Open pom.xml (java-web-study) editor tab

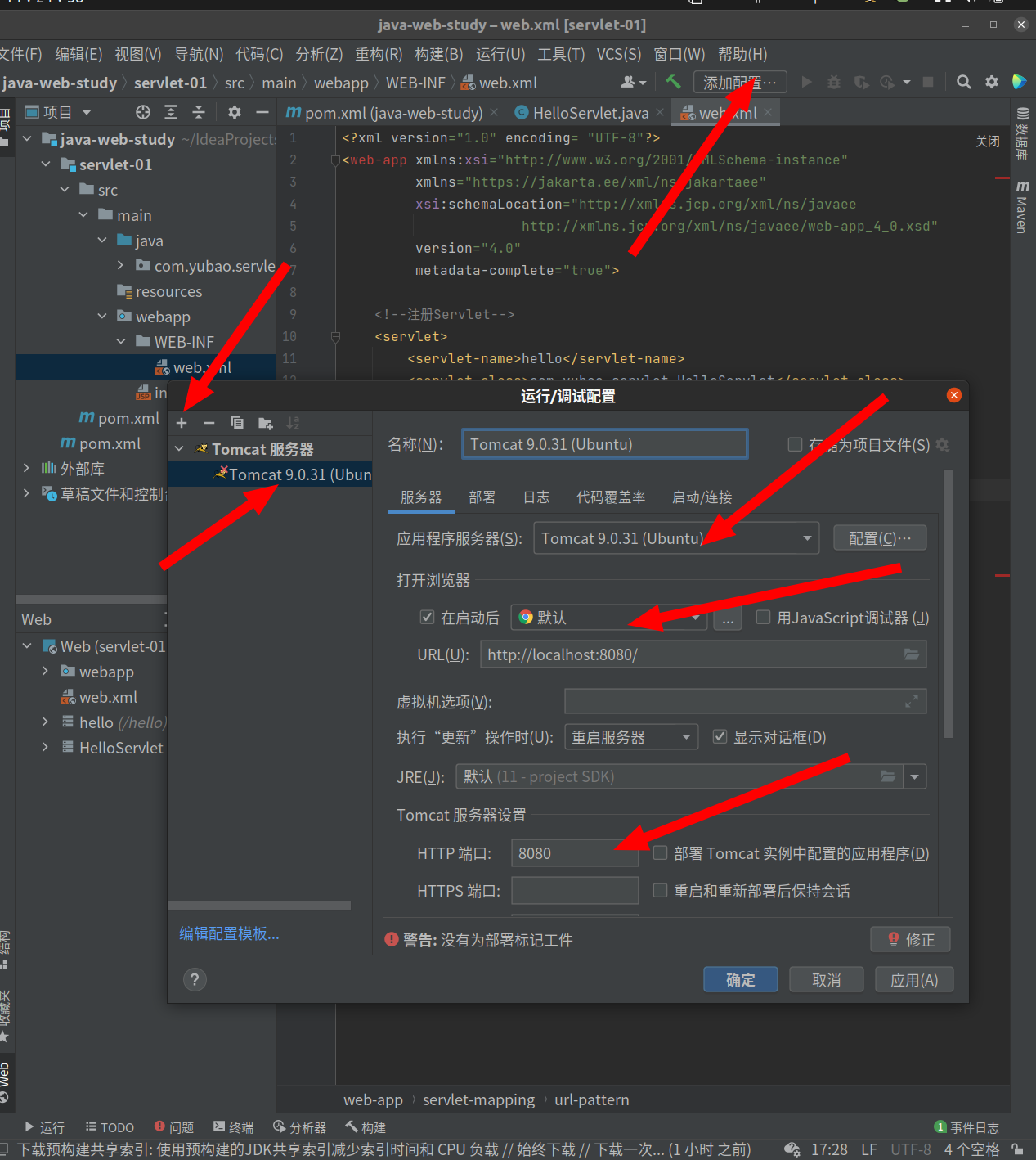392,113
